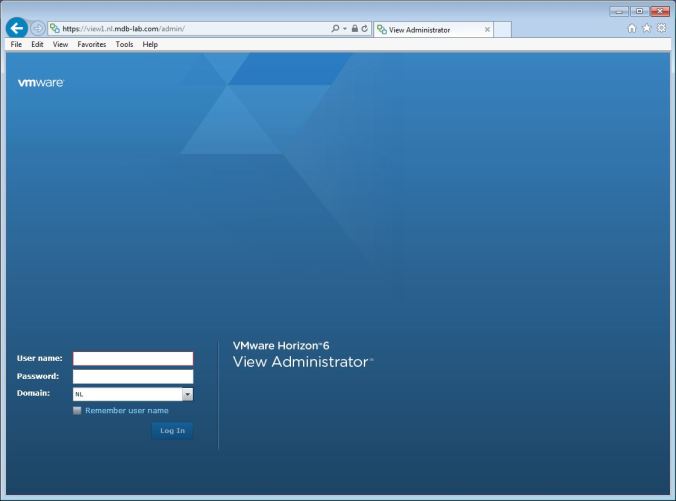Open the browser Tools gear icon
676x501 pixels.
click(661, 29)
